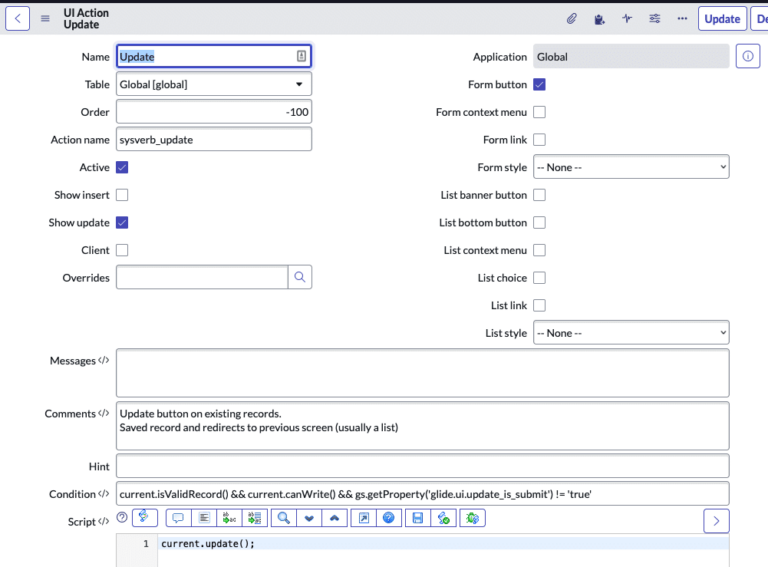Open attachments via paperclip icon

tap(572, 19)
